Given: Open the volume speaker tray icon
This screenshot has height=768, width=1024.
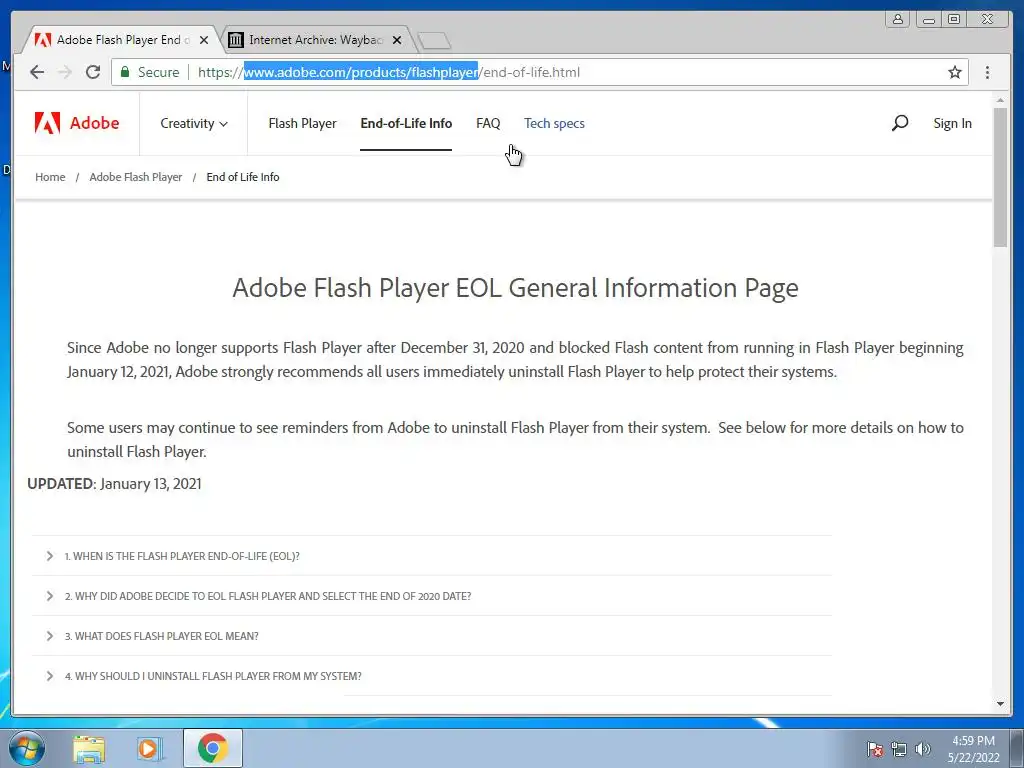Looking at the screenshot, I should pyautogui.click(x=922, y=749).
